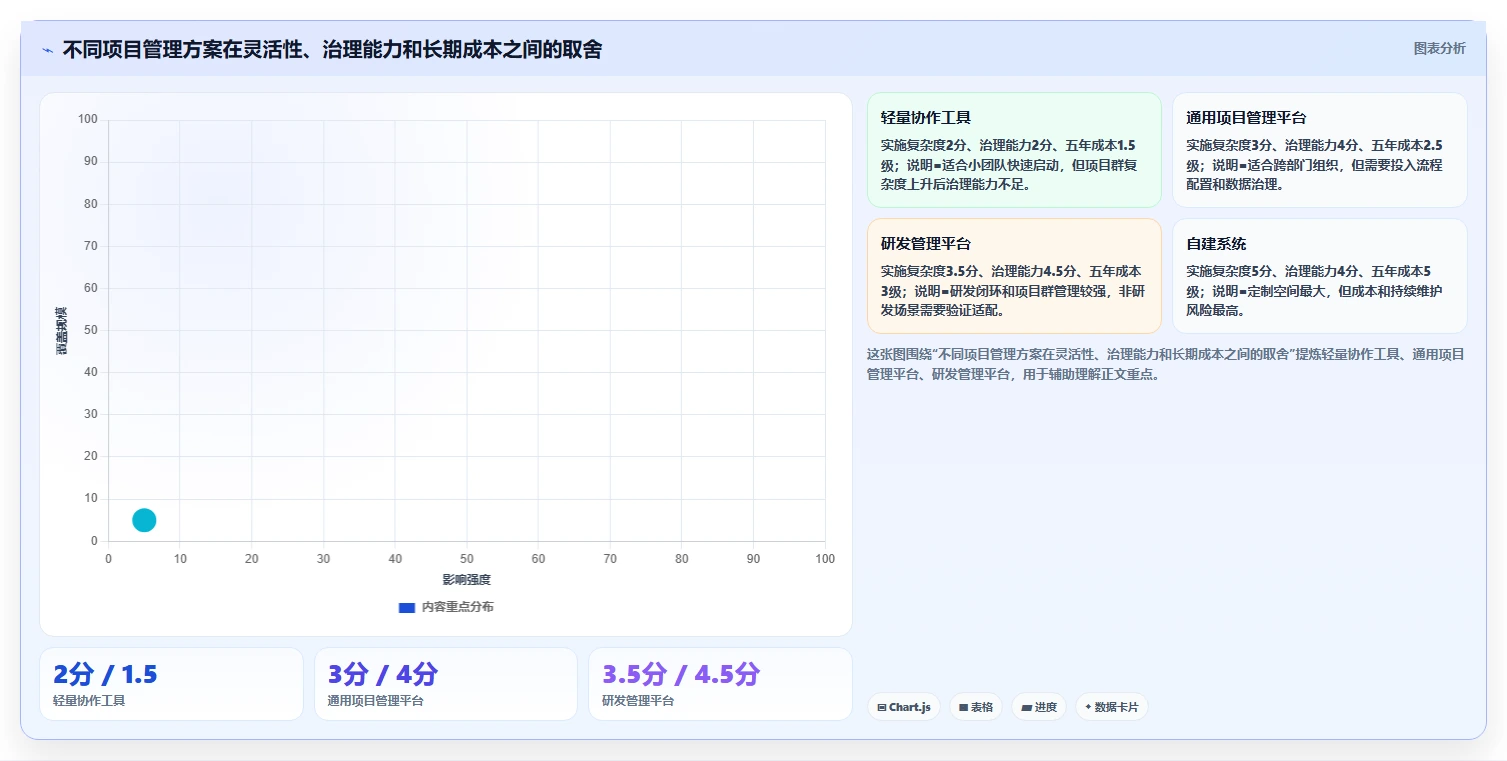
Task: Select the orange 研发管理平台 description card
Action: (x=1014, y=276)
